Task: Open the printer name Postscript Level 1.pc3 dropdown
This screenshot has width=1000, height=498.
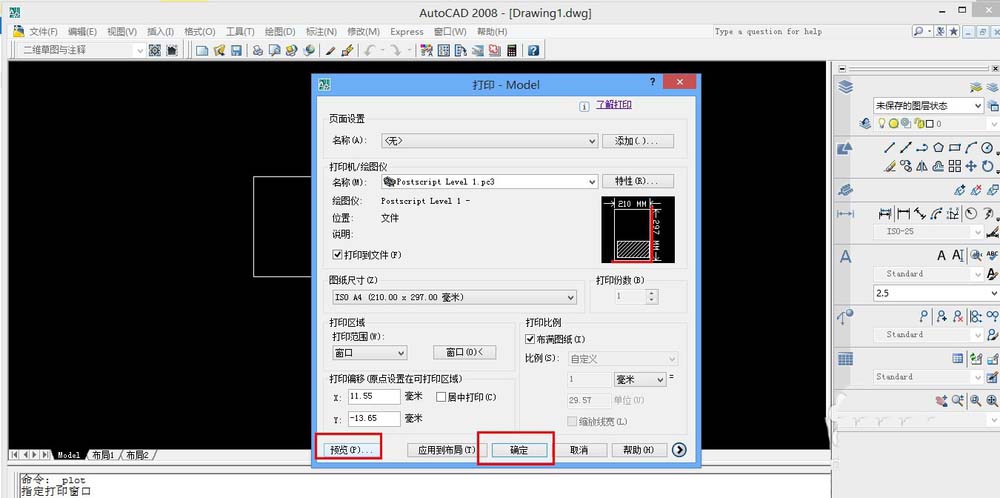Action: click(489, 182)
